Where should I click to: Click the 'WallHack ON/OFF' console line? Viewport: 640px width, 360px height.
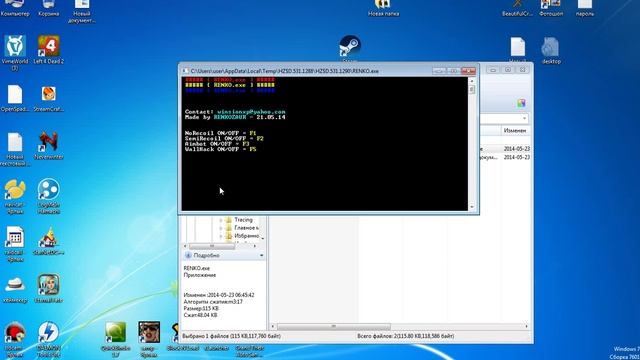tap(220, 149)
